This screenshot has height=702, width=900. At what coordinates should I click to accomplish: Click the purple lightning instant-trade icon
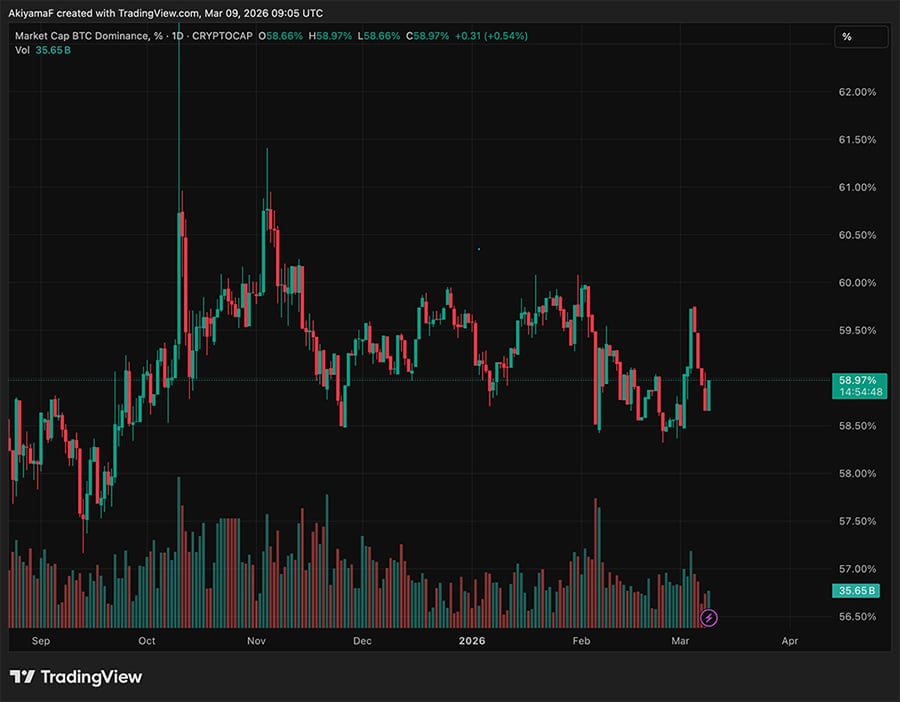point(708,618)
